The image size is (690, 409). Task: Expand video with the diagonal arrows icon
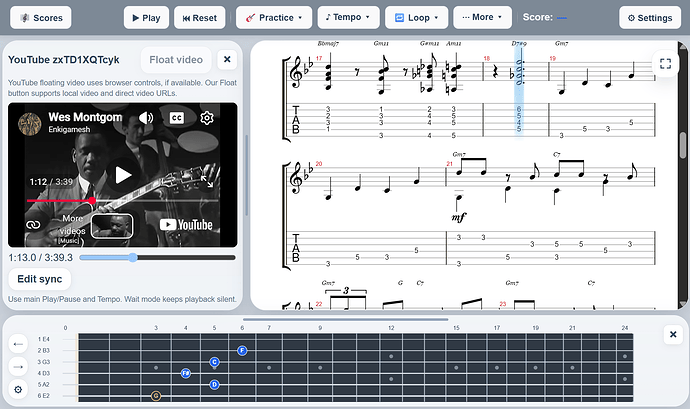[207, 181]
